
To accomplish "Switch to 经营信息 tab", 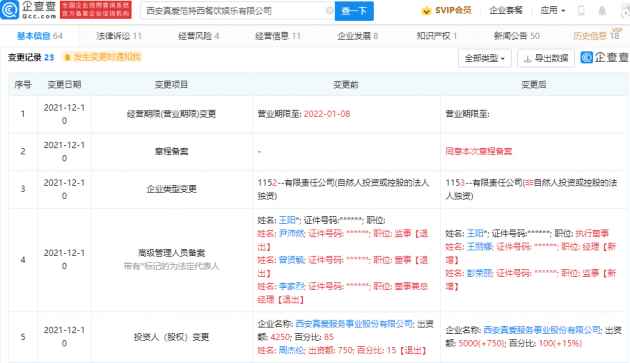I will (x=278, y=36).
